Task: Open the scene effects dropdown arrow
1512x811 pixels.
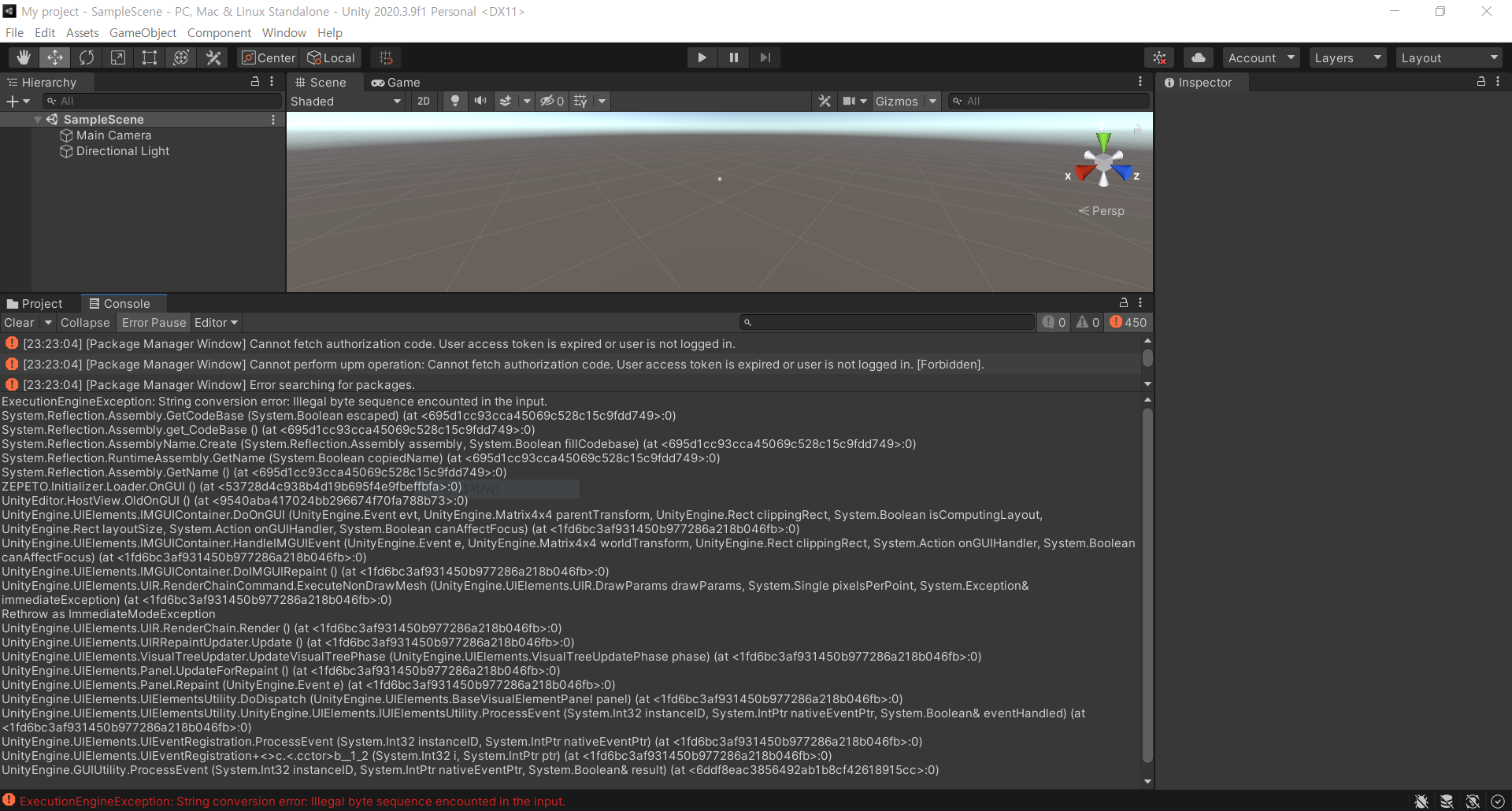Action: coord(527,101)
